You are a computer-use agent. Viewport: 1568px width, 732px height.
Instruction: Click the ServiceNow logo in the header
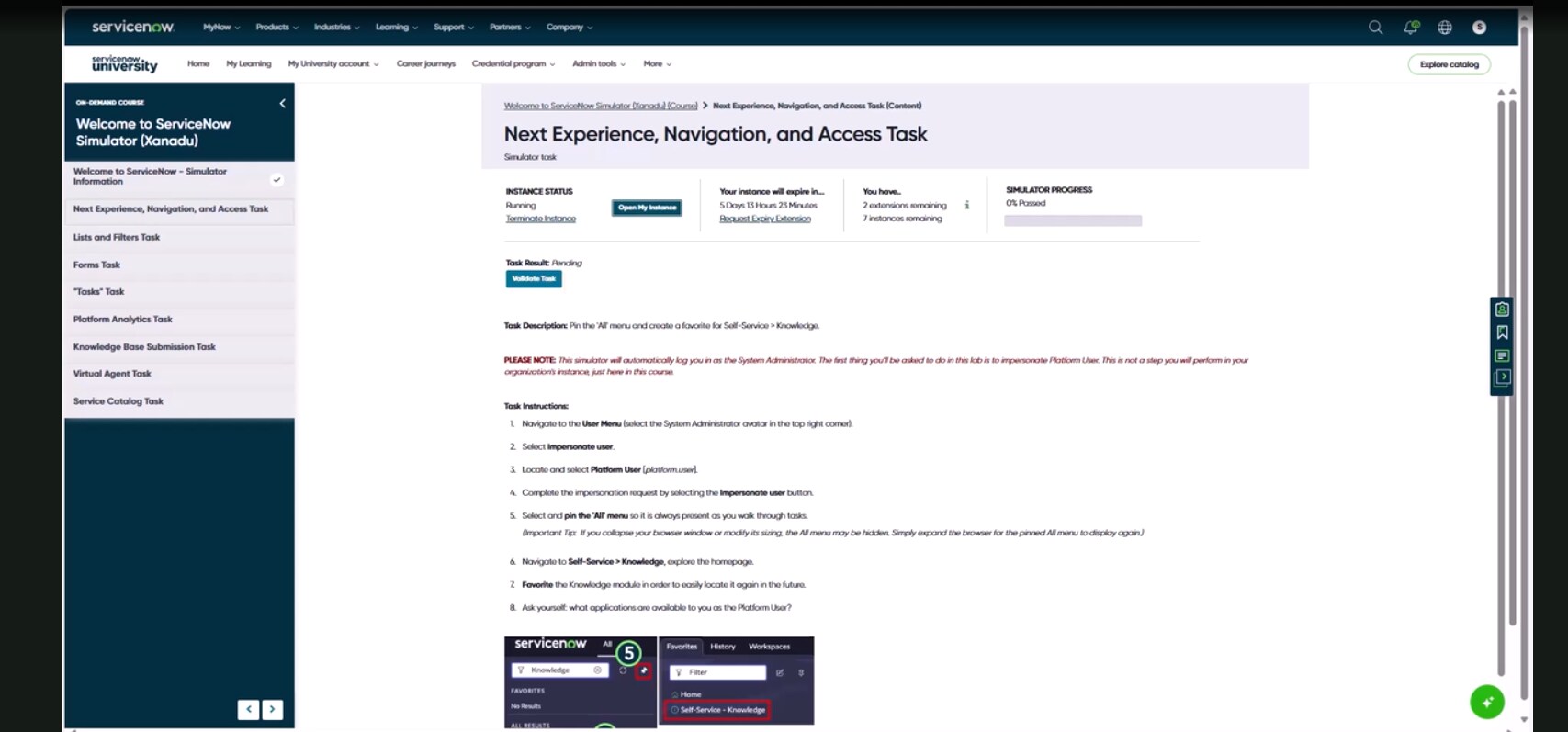coord(132,27)
